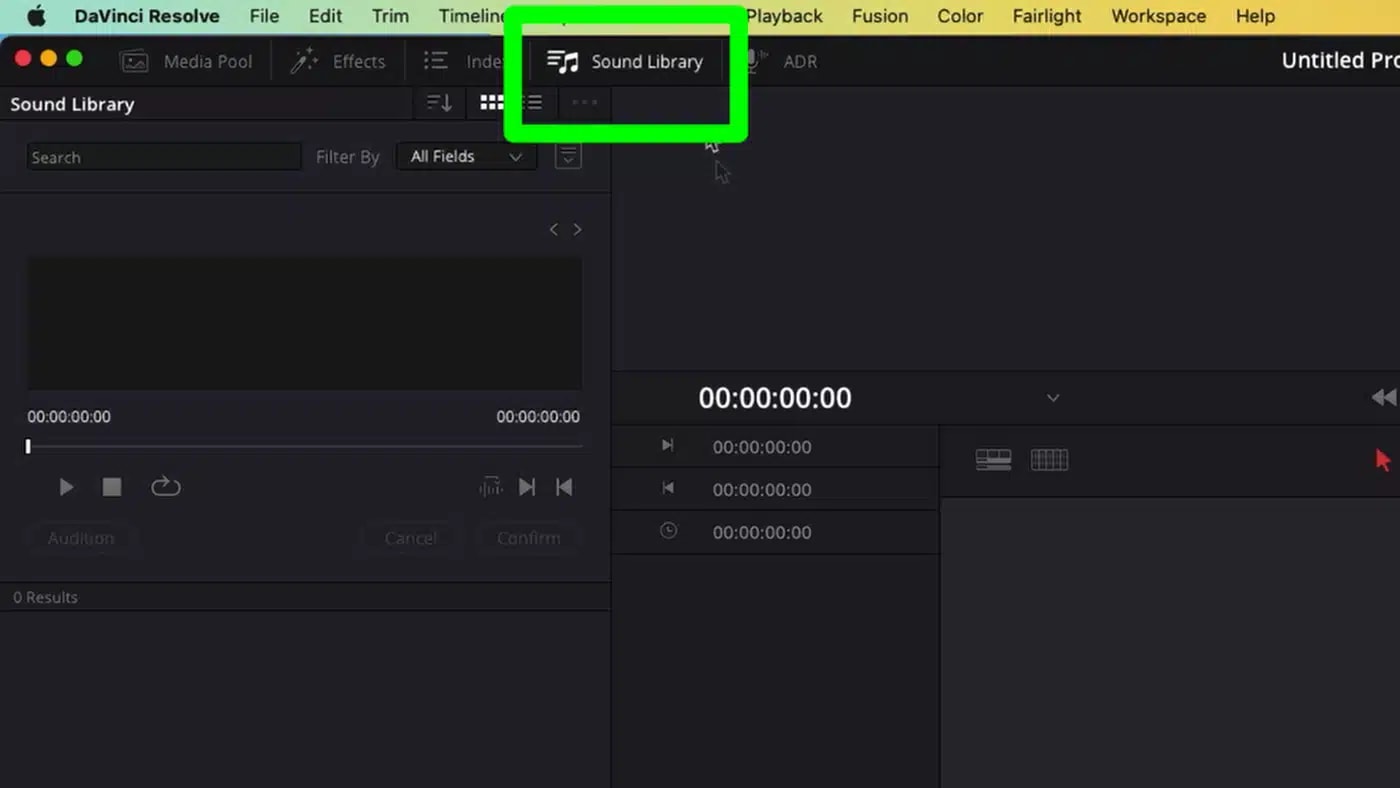Viewport: 1400px width, 788px height.
Task: Click the Play button in Sound Library preview
Action: coord(66,487)
